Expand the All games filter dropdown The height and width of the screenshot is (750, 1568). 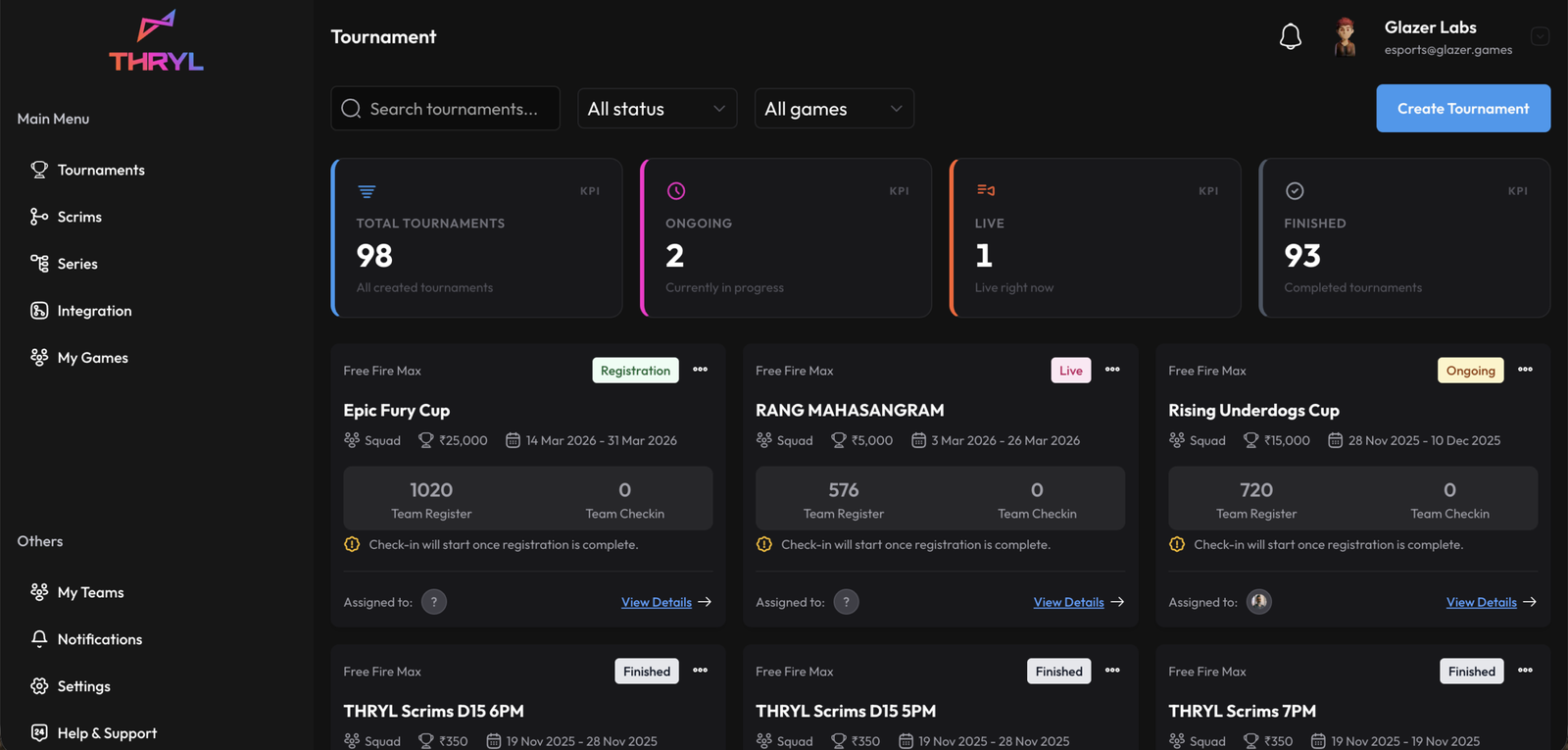833,109
